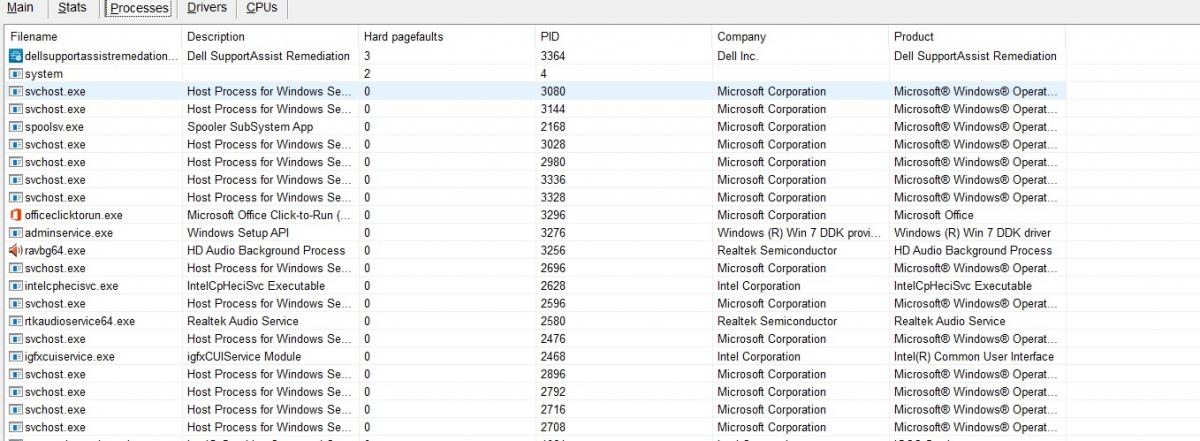Click the igfxcuiservice.exe process icon
Image resolution: width=1200 pixels, height=441 pixels.
(x=15, y=357)
